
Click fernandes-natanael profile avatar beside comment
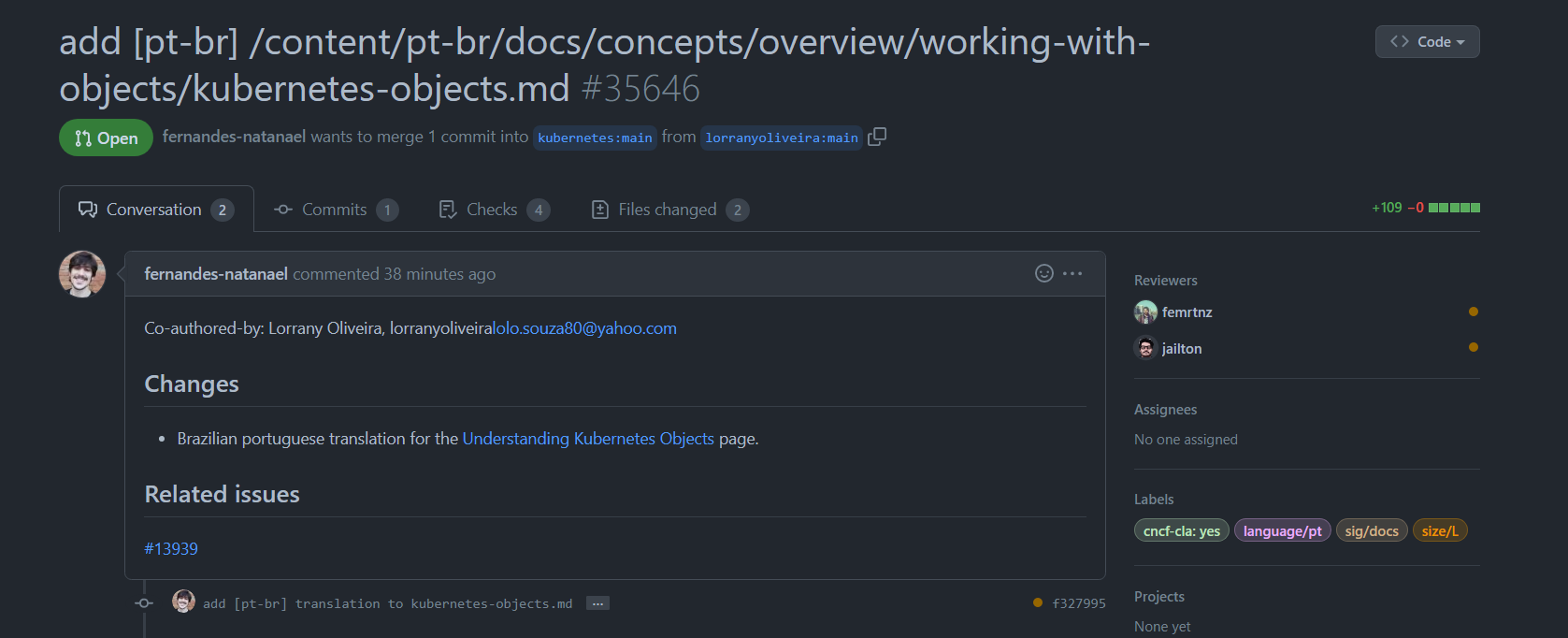click(82, 274)
